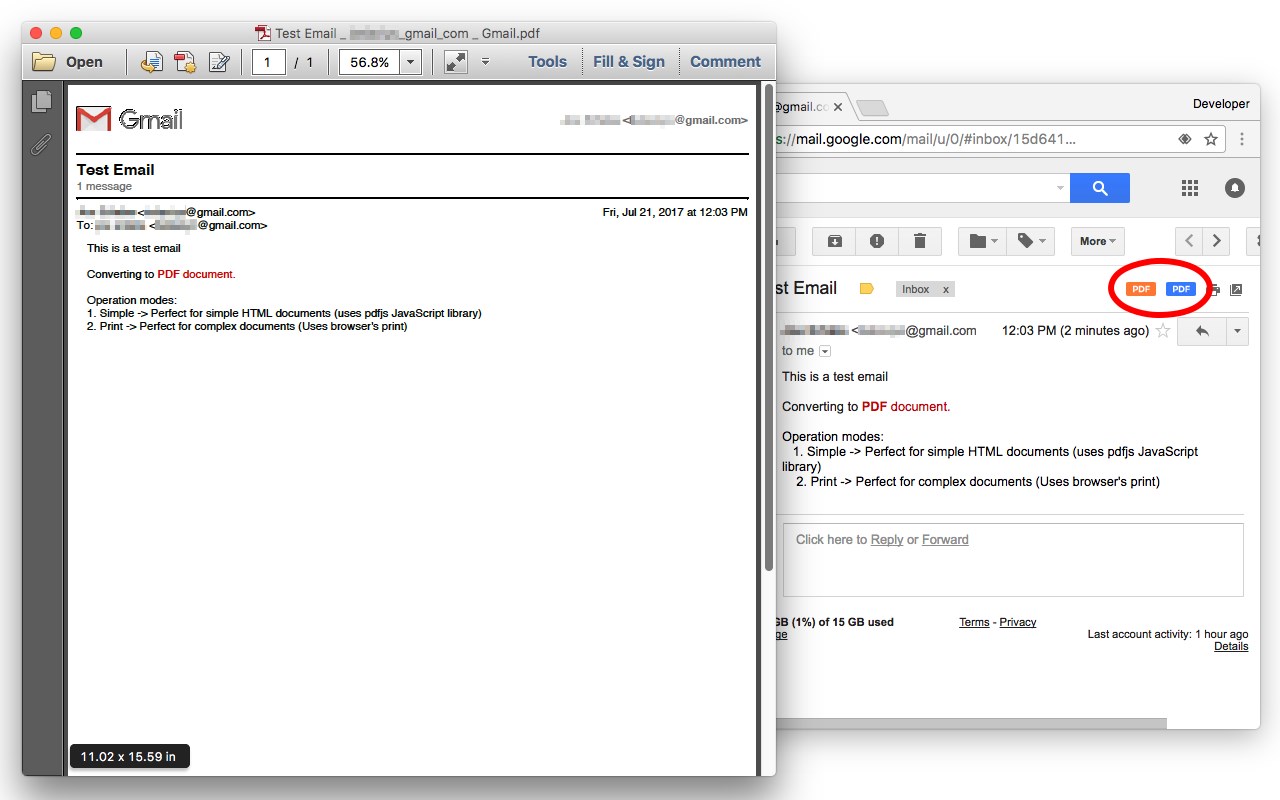This screenshot has width=1280, height=800.
Task: Open the Terms link in Gmail footer
Action: (x=974, y=622)
